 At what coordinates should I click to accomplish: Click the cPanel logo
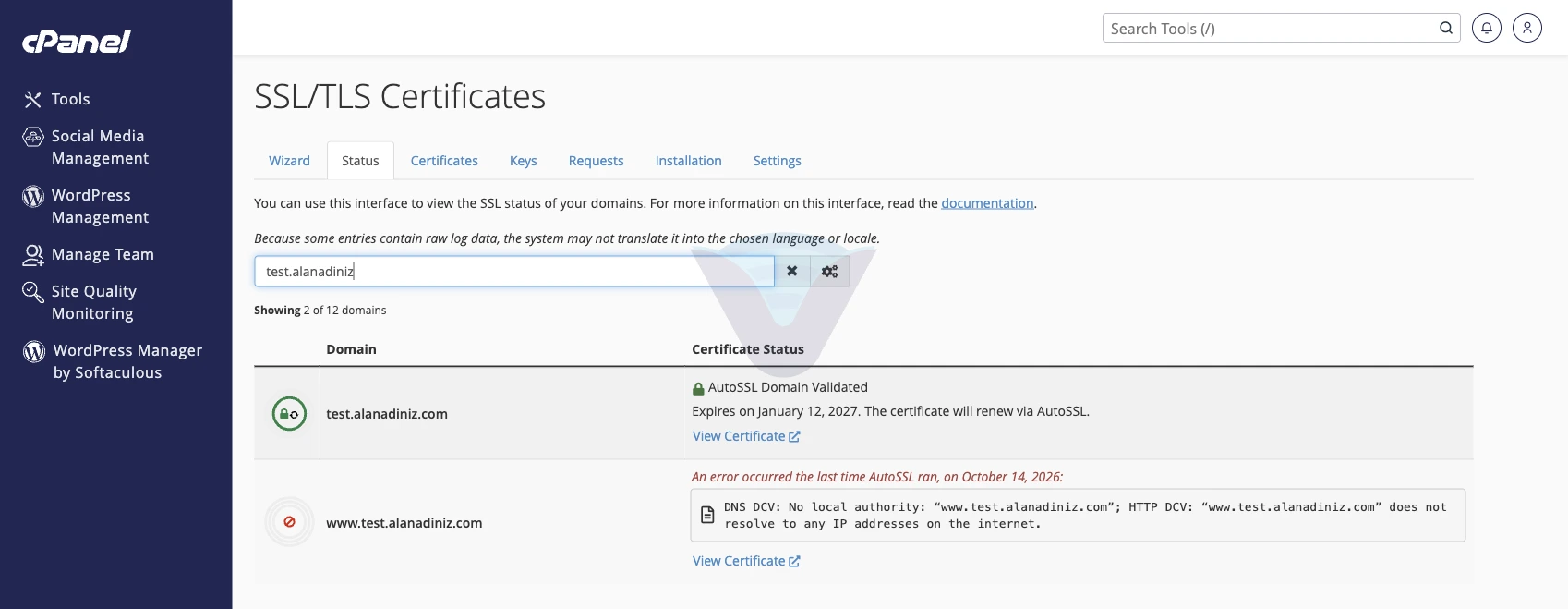pyautogui.click(x=77, y=42)
